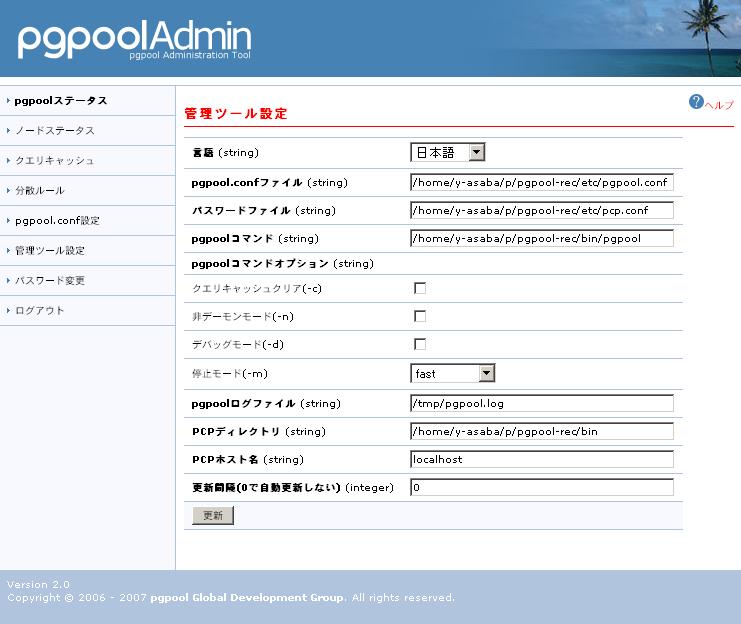The width and height of the screenshot is (741, 624).
Task: Click the ヘルプ help link
Action: (x=719, y=105)
